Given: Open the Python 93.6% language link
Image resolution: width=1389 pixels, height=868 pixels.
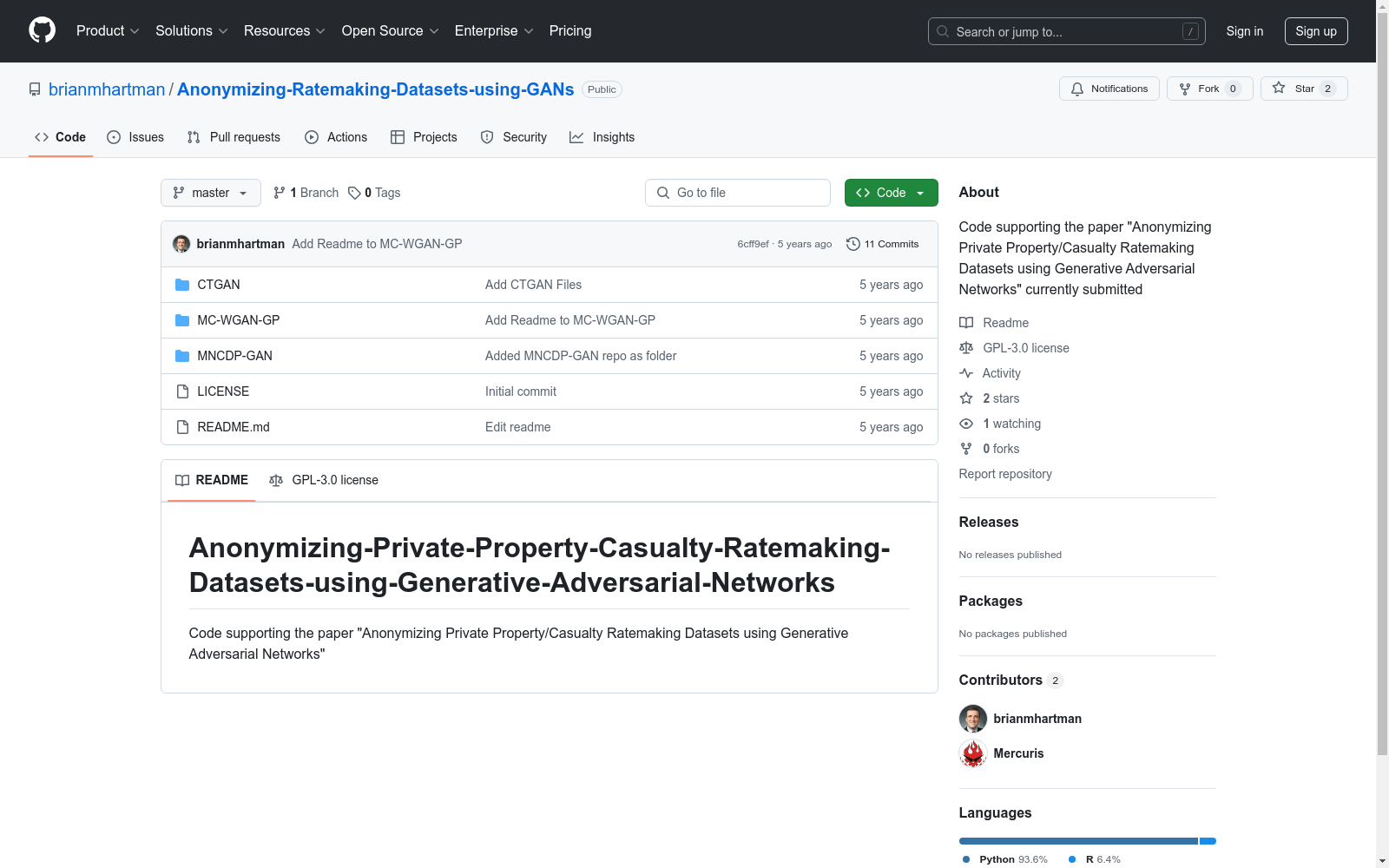Looking at the screenshot, I should click(1005, 859).
